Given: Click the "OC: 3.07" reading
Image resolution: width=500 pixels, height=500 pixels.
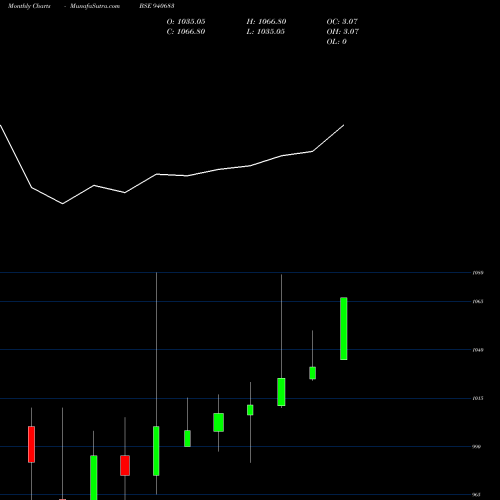Looking at the screenshot, I should [342, 22].
